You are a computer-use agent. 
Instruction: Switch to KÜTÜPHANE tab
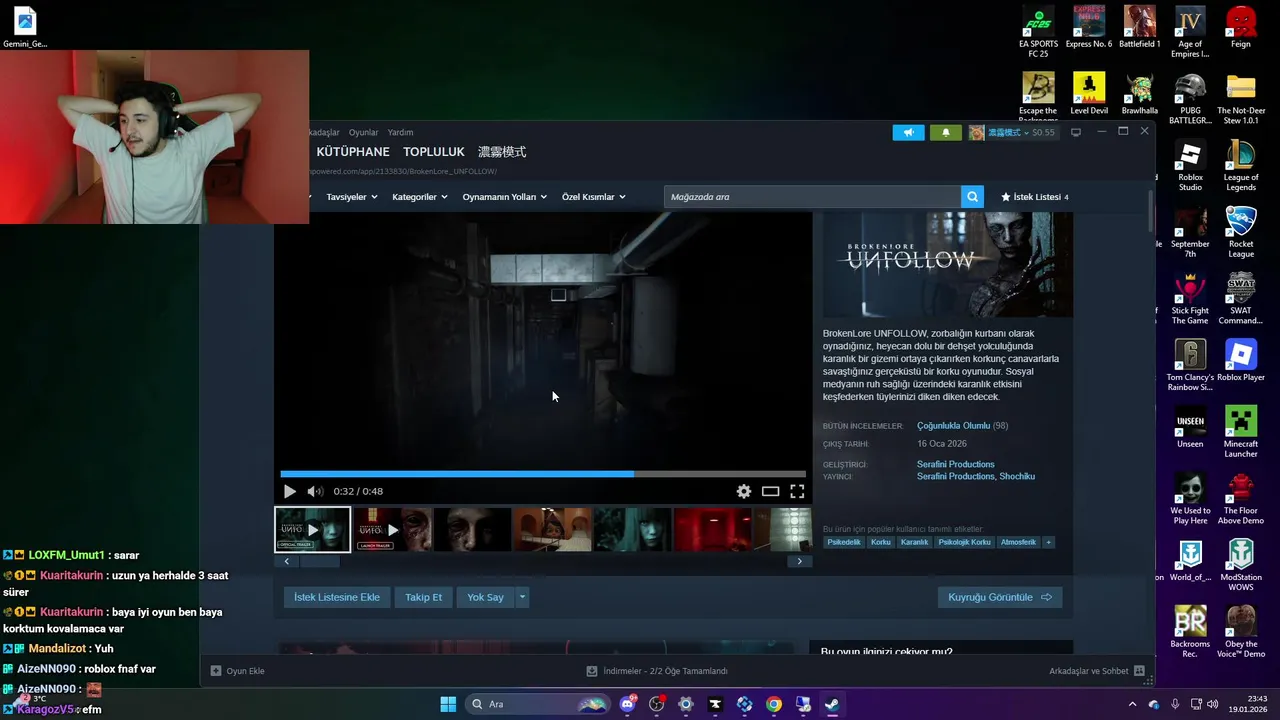pos(353,152)
